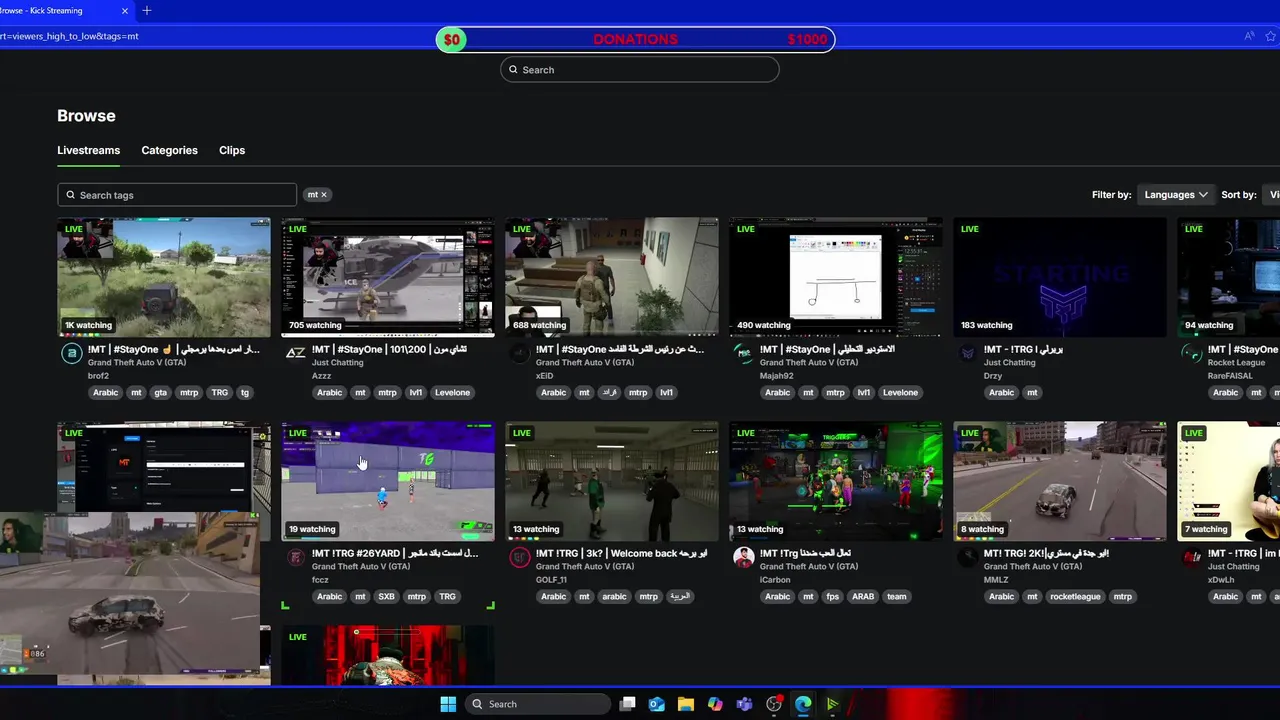Open the Rocket League category link
Viewport: 1280px width, 720px height.
point(1236,363)
